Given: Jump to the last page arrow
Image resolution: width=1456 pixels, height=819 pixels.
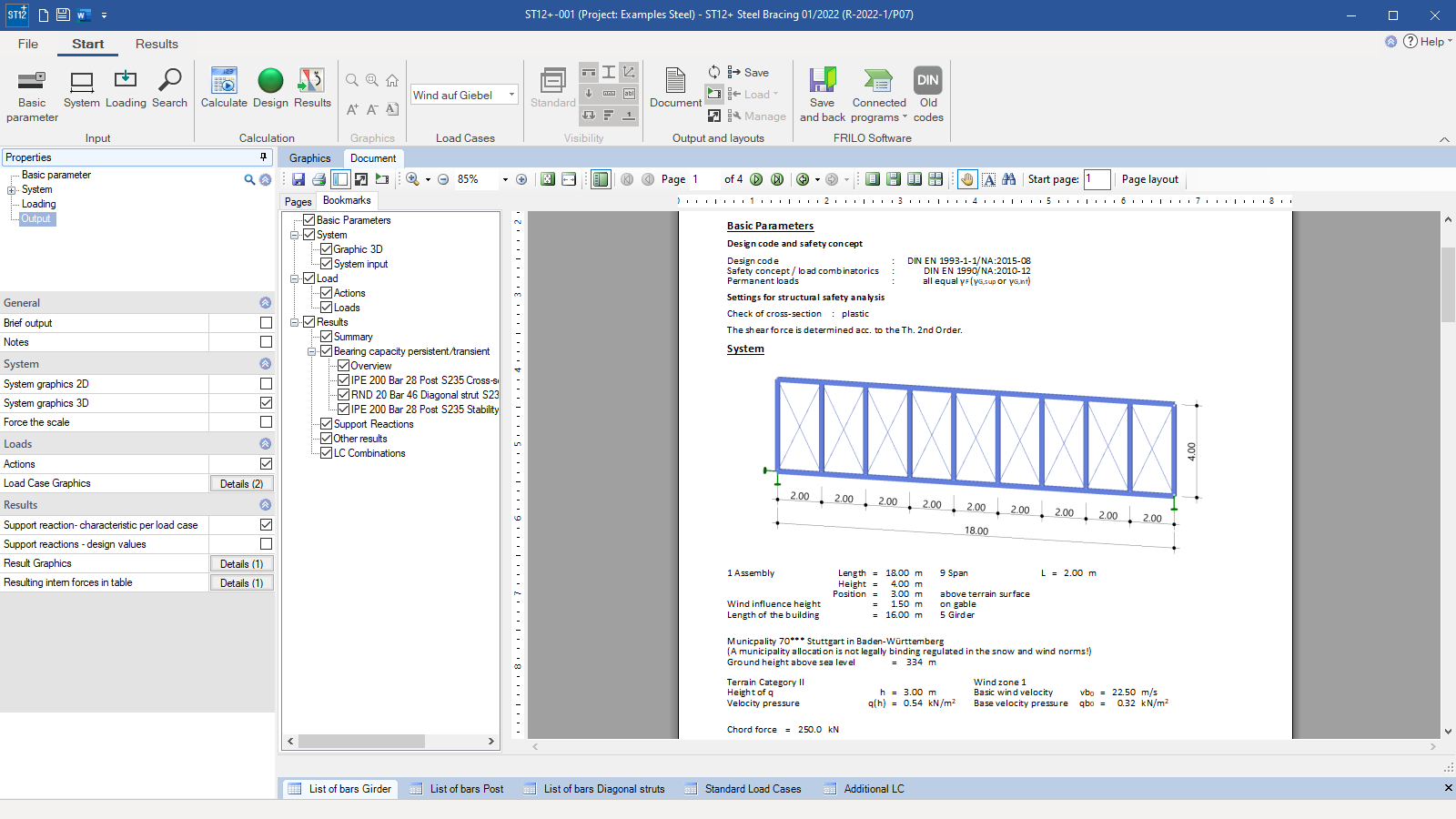Looking at the screenshot, I should pyautogui.click(x=777, y=179).
